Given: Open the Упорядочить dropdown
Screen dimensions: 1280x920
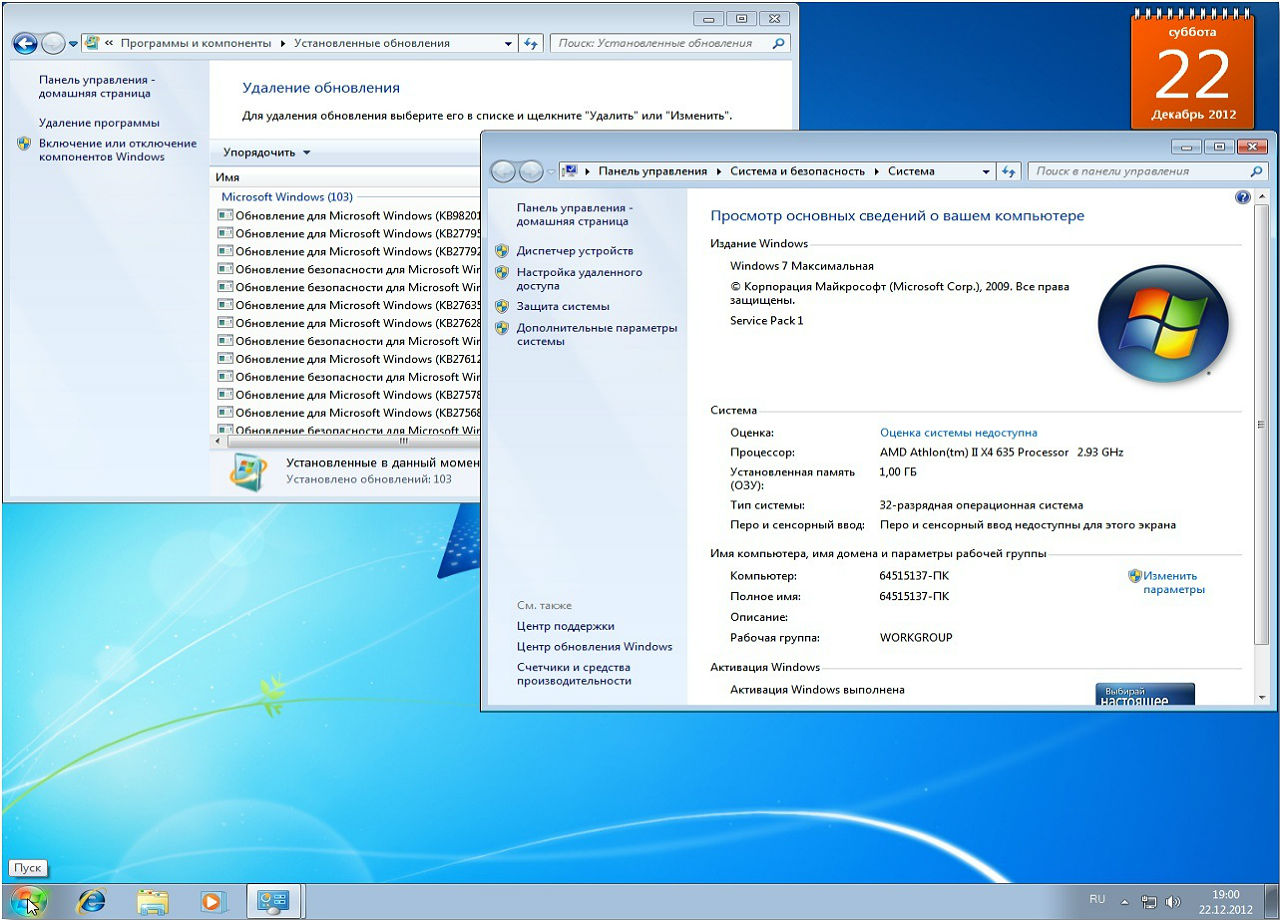Looking at the screenshot, I should click(x=267, y=152).
